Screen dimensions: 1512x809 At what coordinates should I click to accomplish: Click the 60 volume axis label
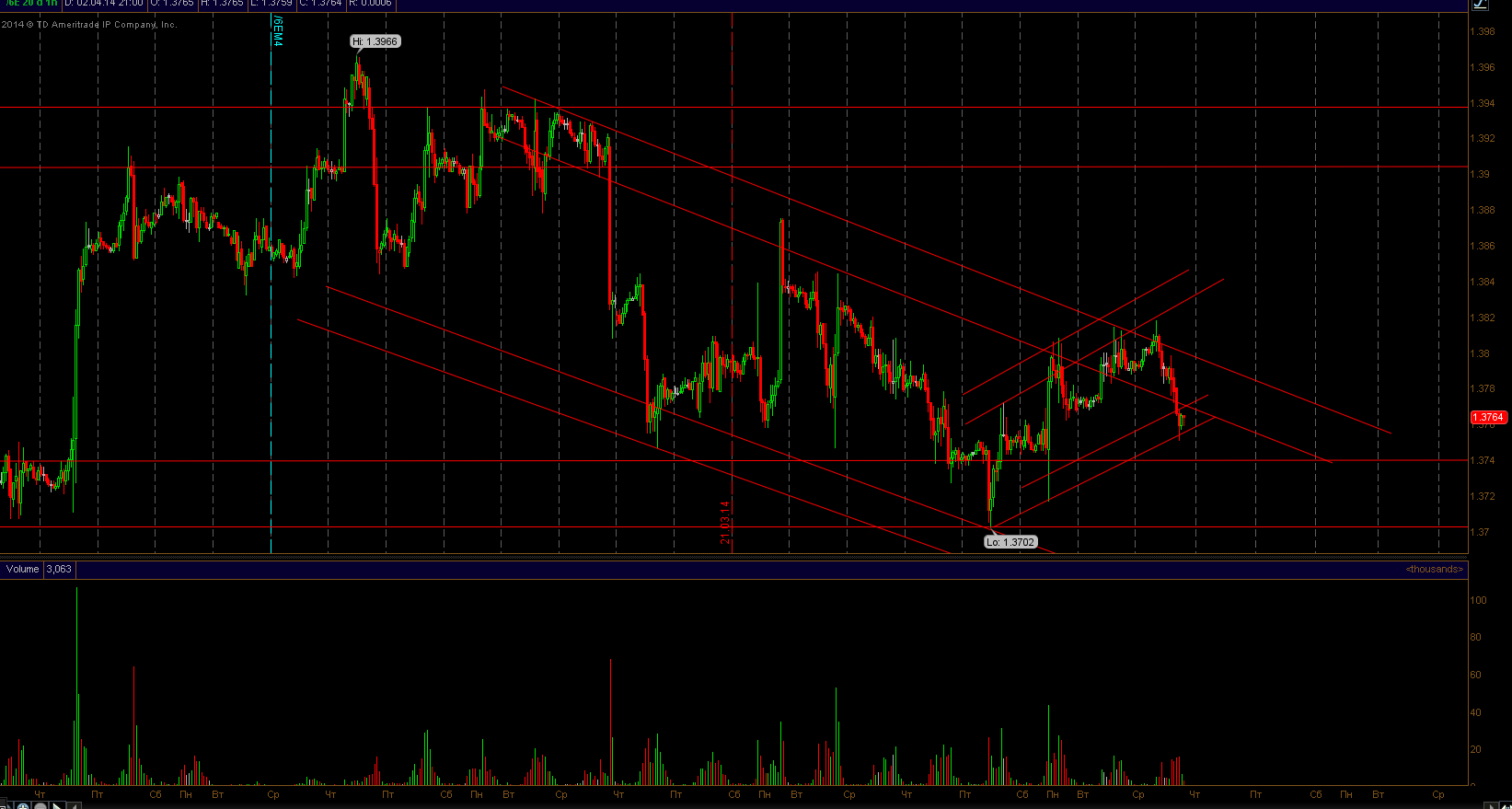pyautogui.click(x=1476, y=675)
